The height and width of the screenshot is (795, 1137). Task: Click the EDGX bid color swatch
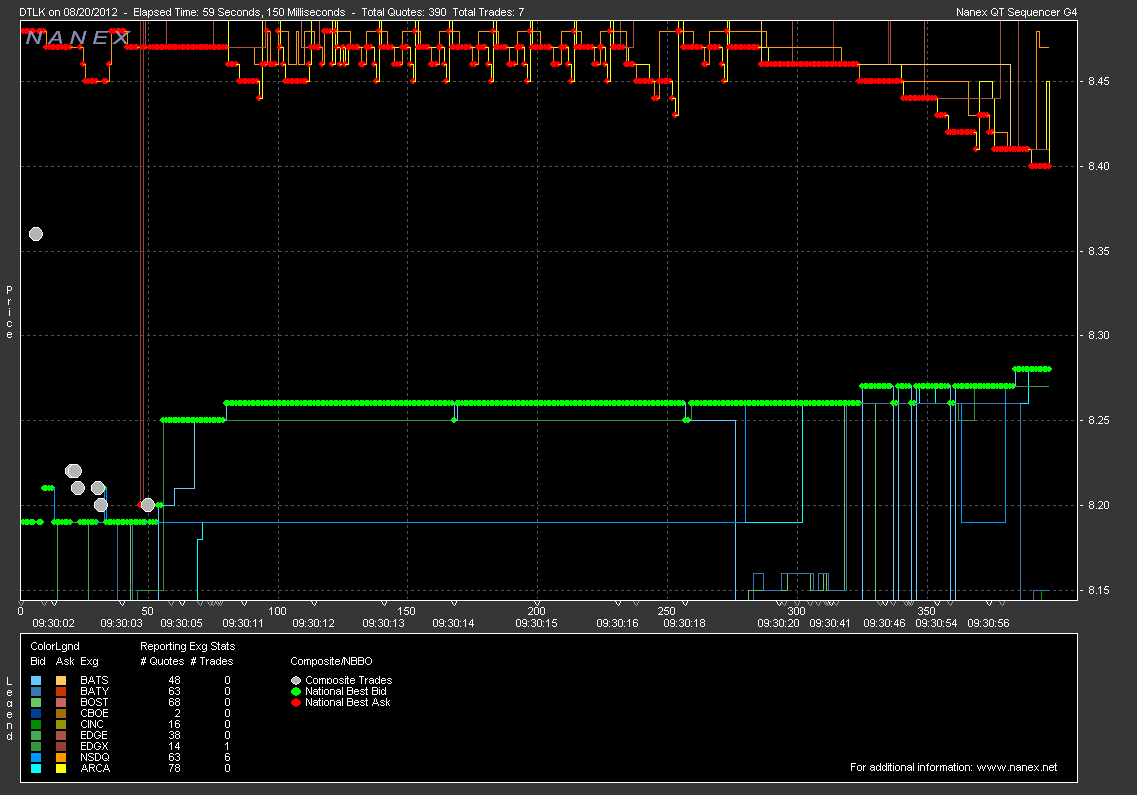(x=36, y=746)
